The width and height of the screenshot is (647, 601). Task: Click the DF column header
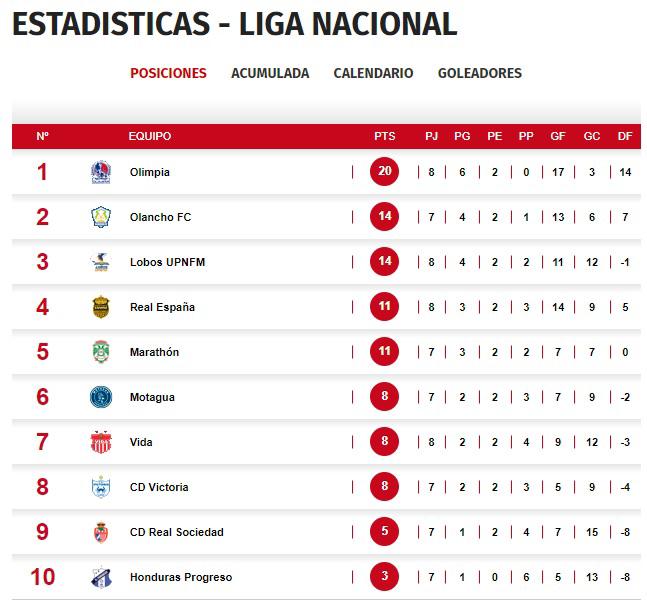point(625,136)
